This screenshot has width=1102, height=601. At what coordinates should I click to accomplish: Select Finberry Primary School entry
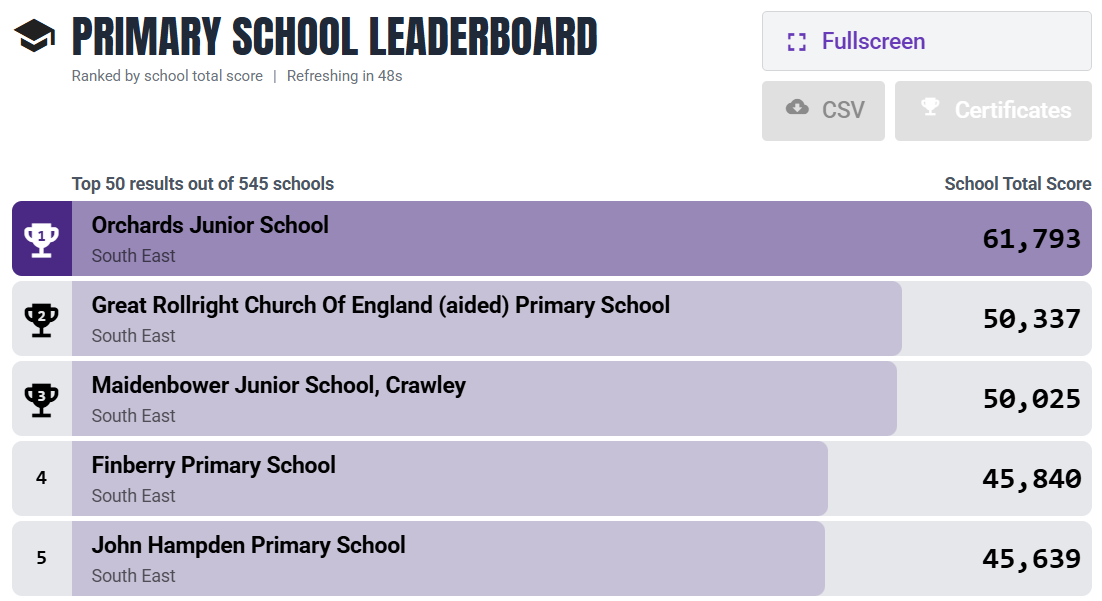[x=213, y=466]
